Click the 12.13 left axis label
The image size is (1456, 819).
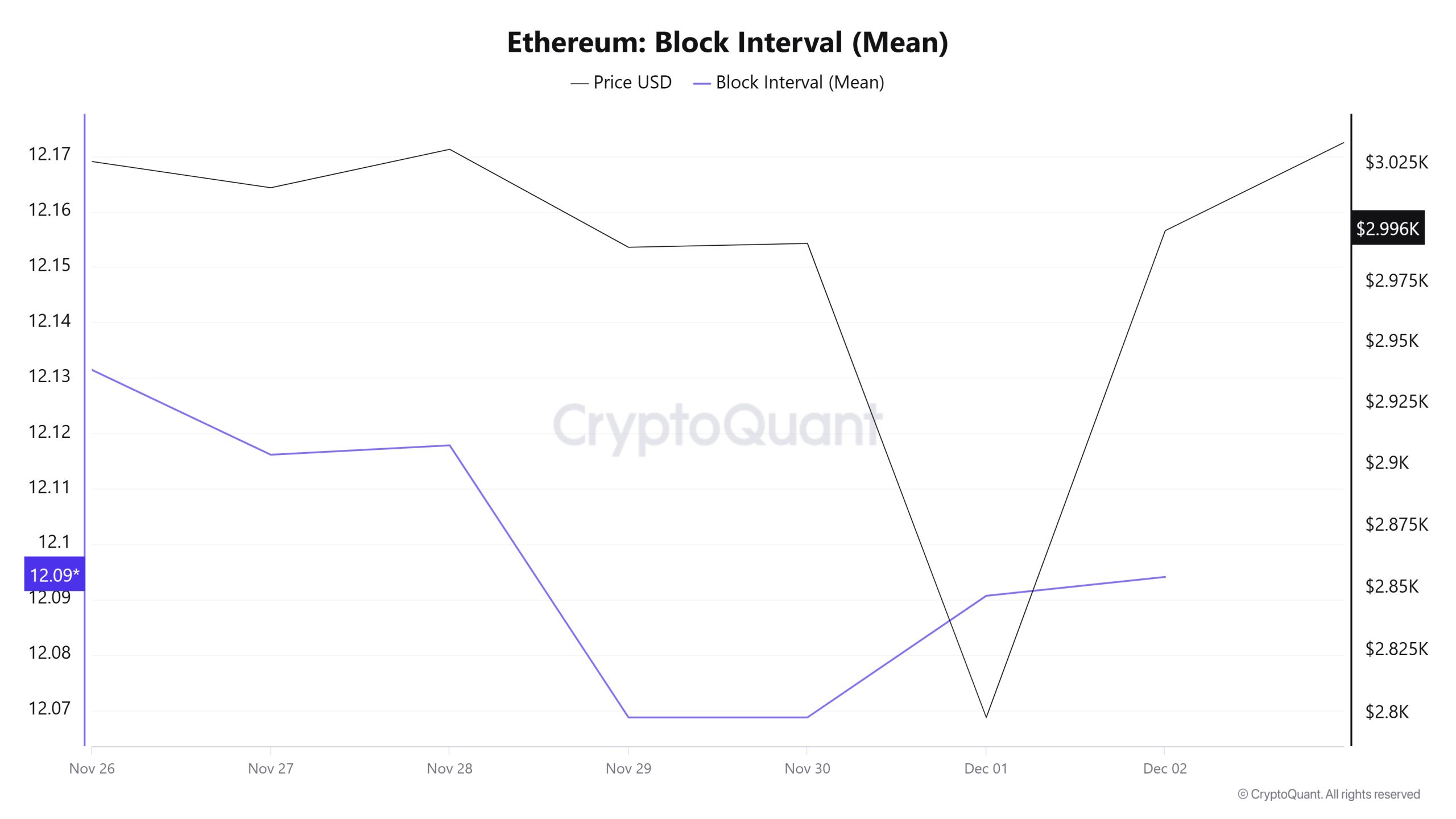click(x=49, y=376)
